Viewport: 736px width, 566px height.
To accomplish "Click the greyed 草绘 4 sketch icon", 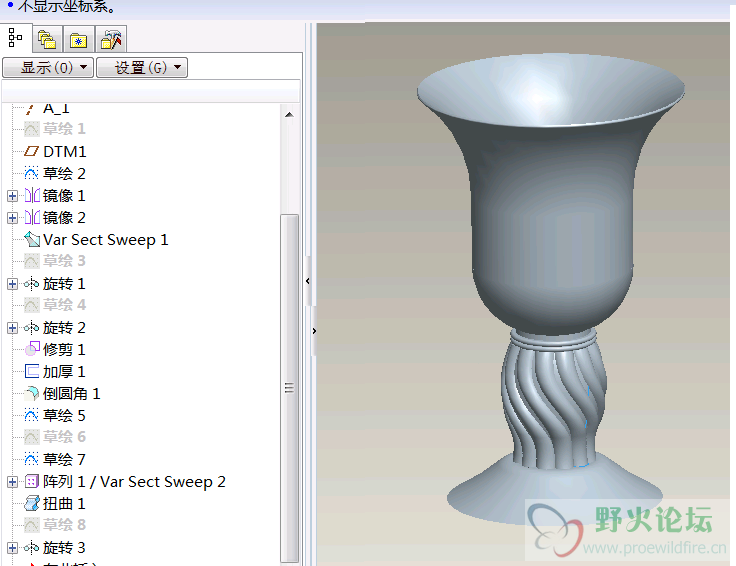I will click(x=31, y=305).
